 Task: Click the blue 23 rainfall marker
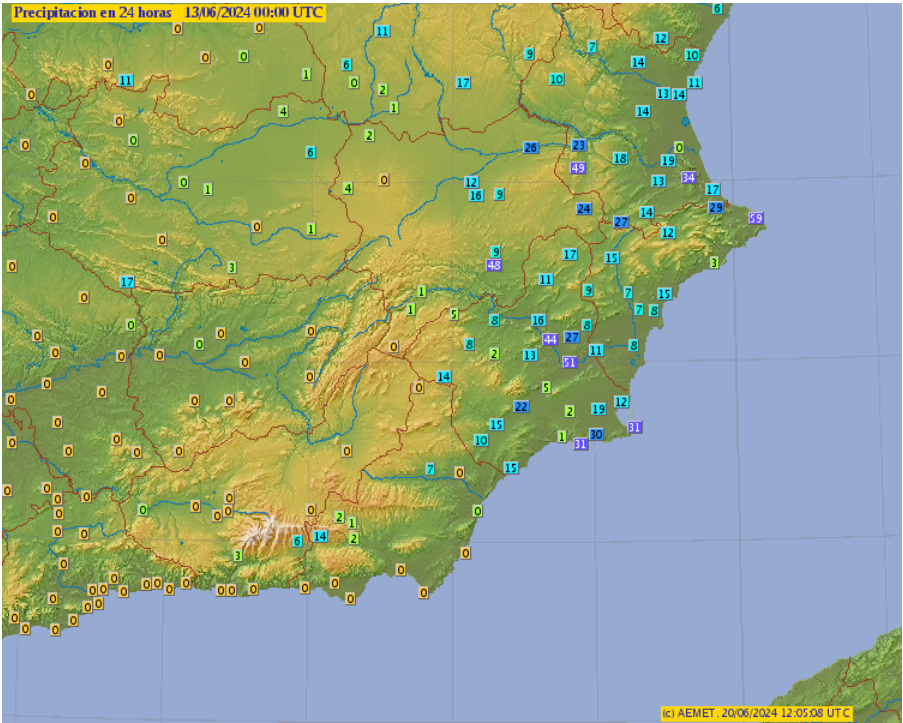tap(578, 146)
